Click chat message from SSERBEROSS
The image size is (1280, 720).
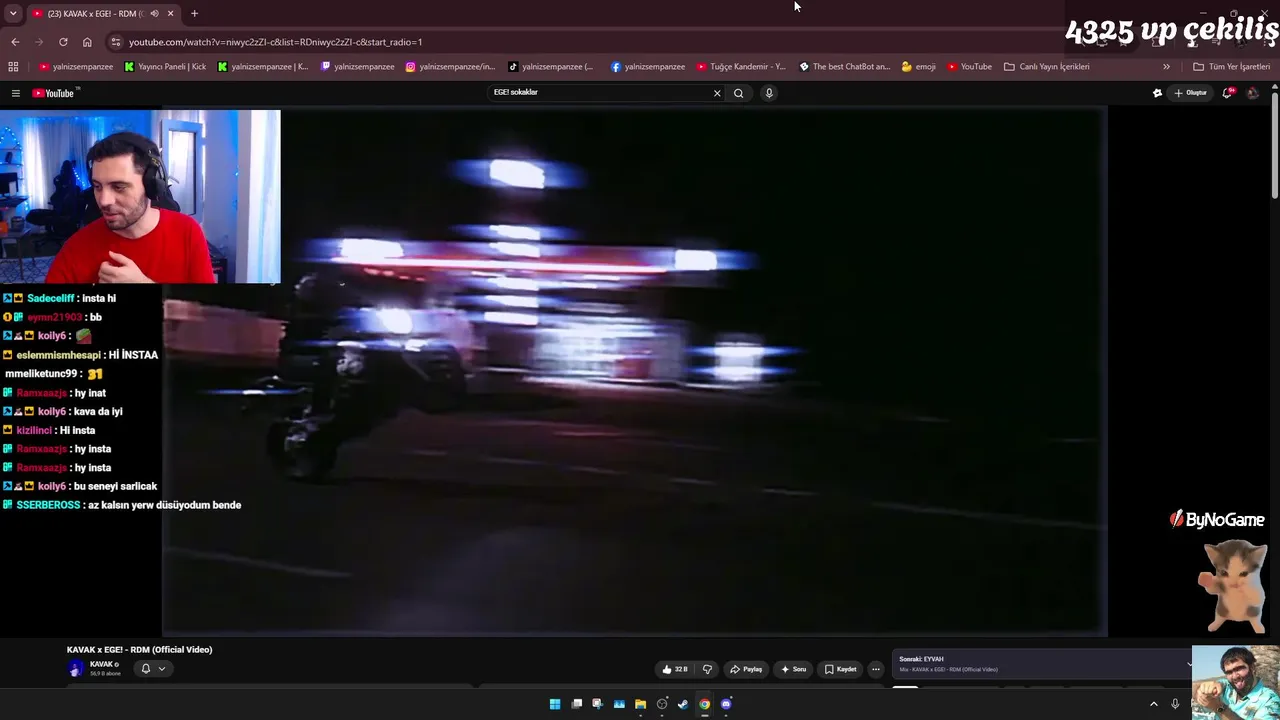point(129,505)
